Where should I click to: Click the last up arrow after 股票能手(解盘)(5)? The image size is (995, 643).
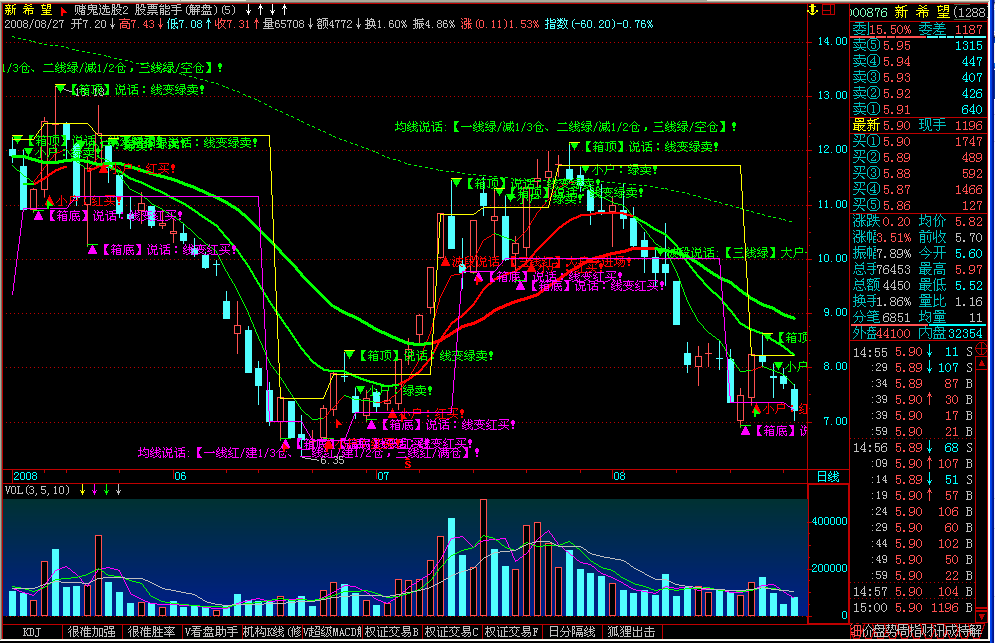[x=284, y=10]
